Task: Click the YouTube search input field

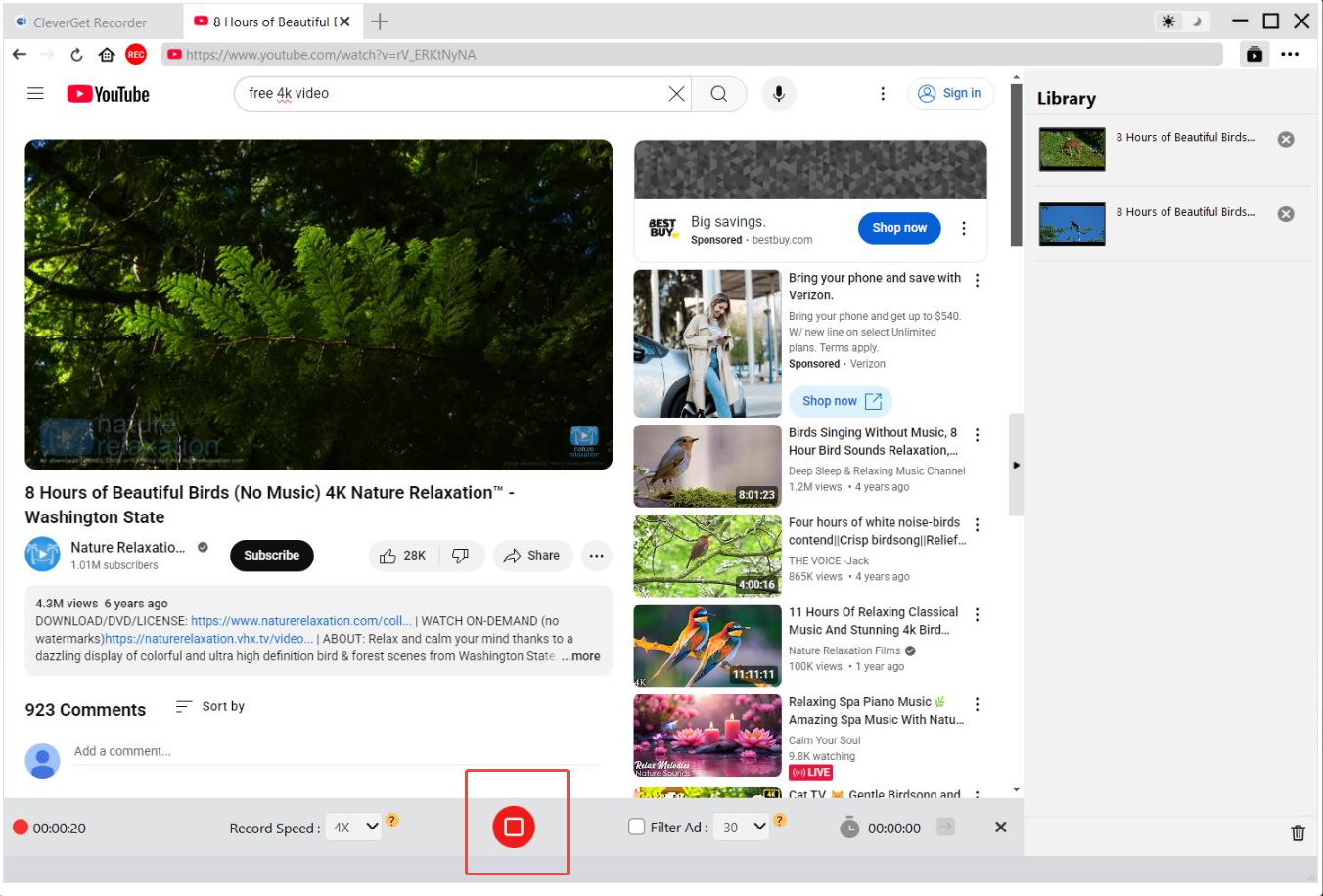Action: pyautogui.click(x=450, y=94)
